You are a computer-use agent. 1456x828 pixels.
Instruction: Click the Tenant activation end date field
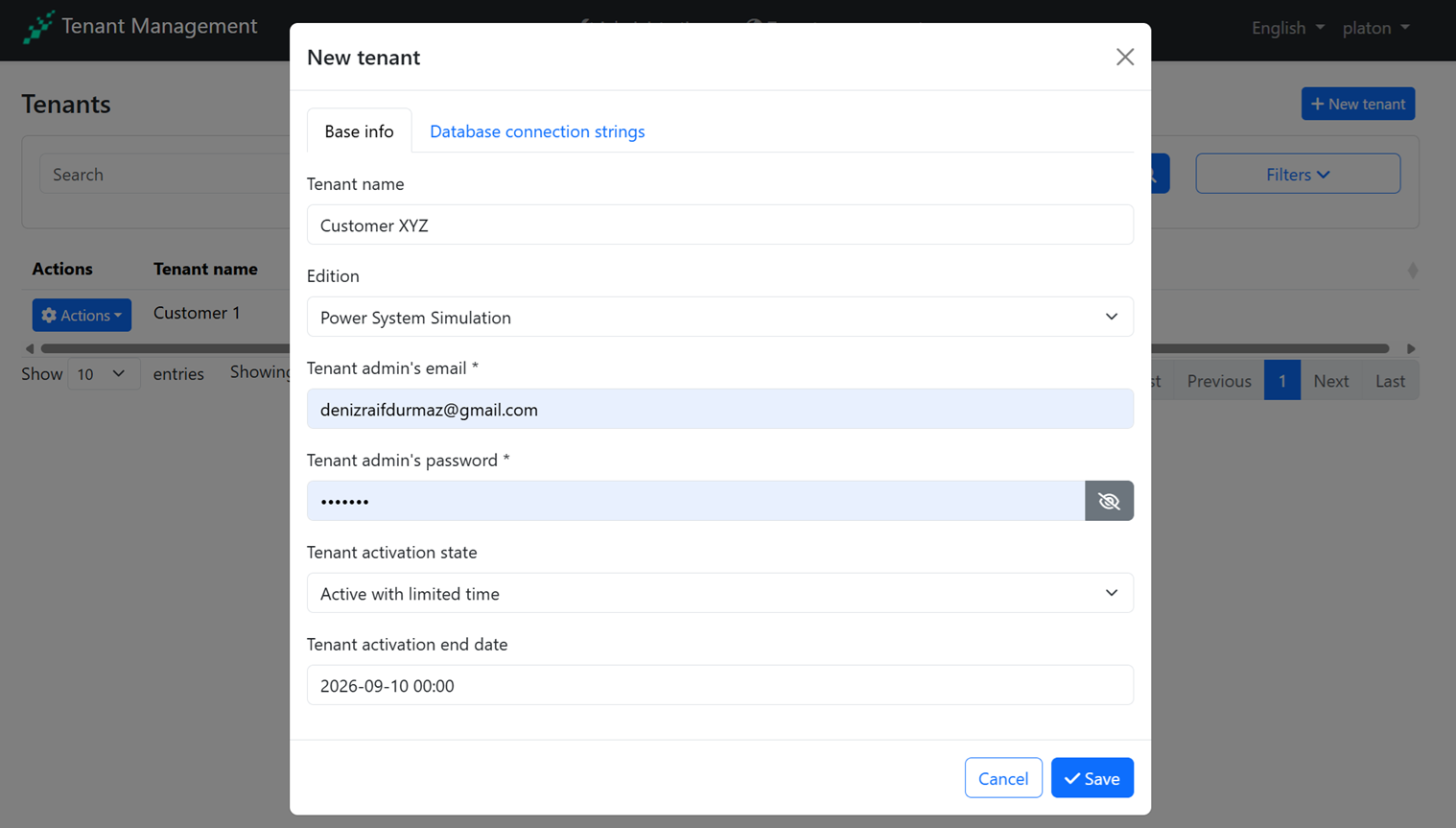coord(719,686)
